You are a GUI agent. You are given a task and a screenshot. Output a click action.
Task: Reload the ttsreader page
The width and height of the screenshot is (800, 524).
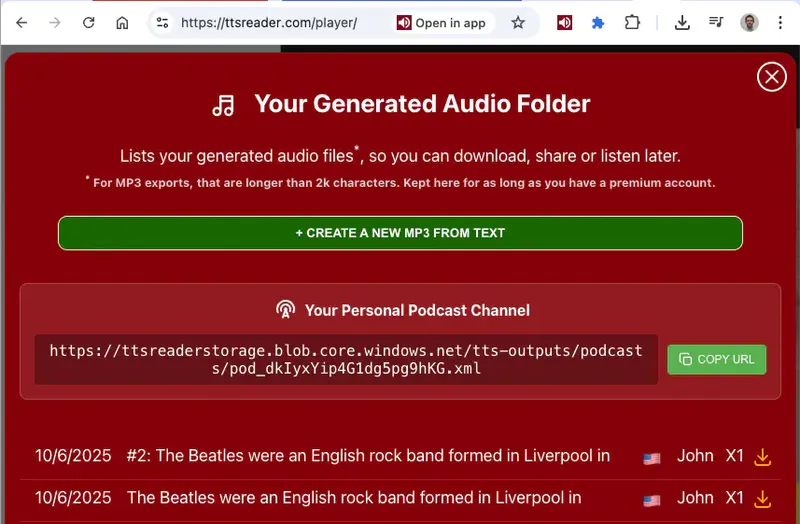tap(89, 22)
